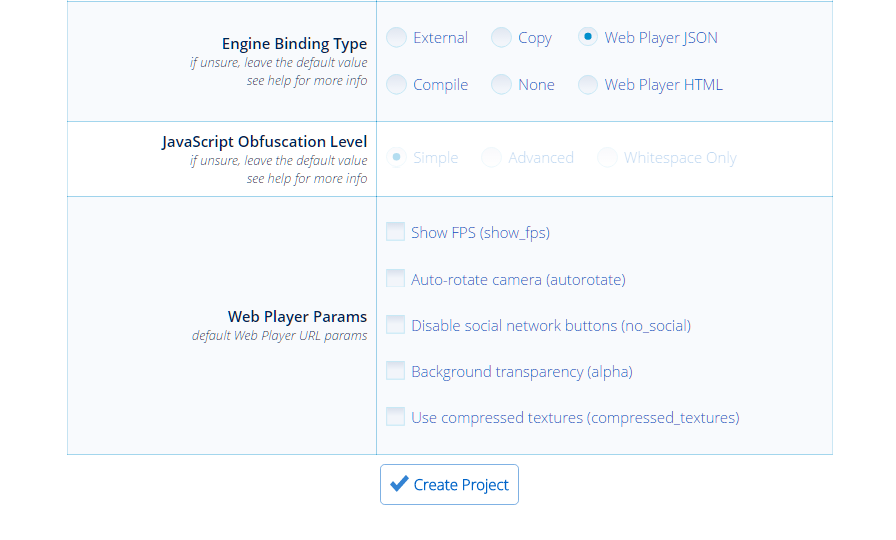896x540 pixels.
Task: Set engine binding type to None
Action: tap(501, 85)
